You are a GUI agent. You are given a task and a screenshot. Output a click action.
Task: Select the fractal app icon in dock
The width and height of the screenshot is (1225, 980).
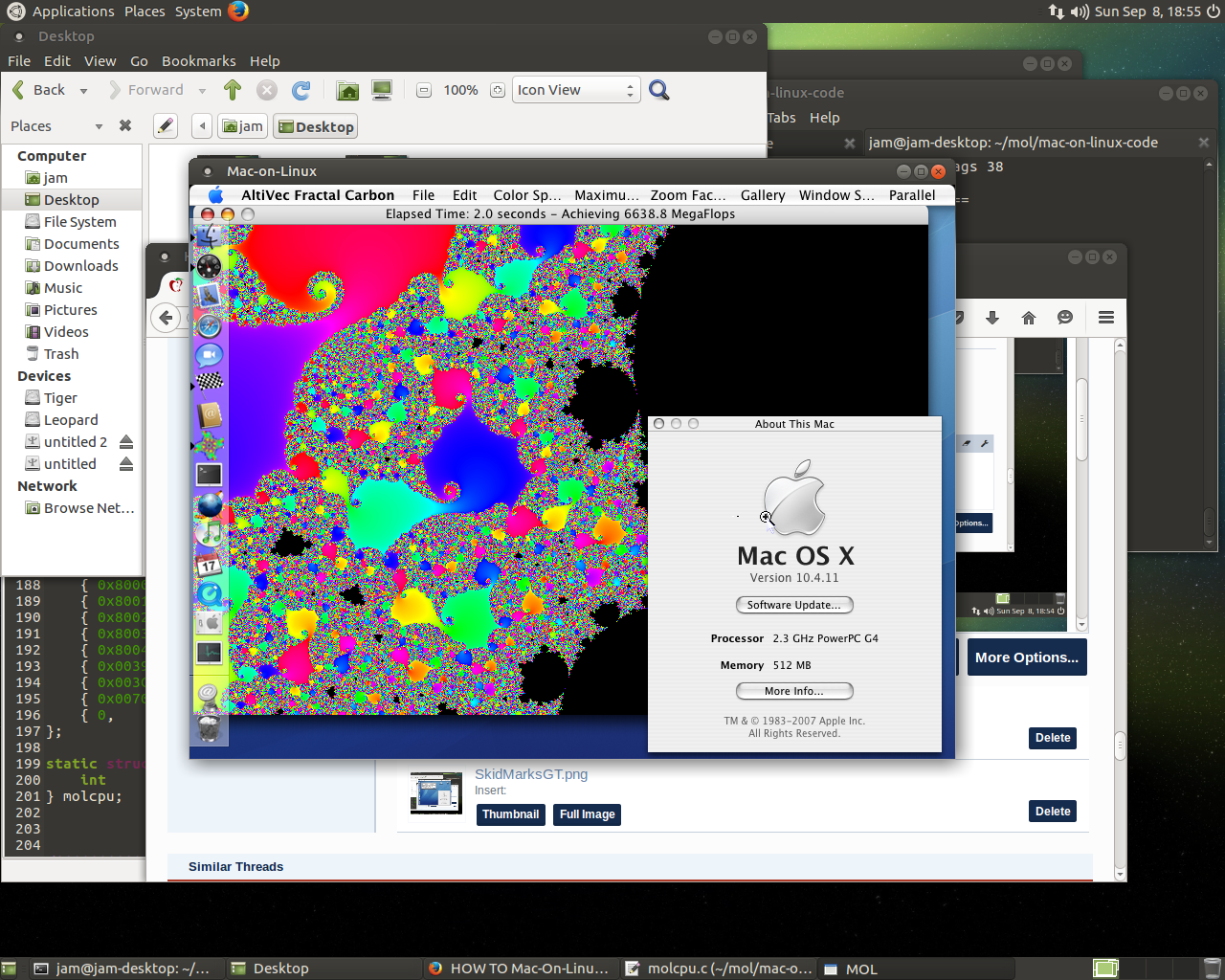[209, 445]
